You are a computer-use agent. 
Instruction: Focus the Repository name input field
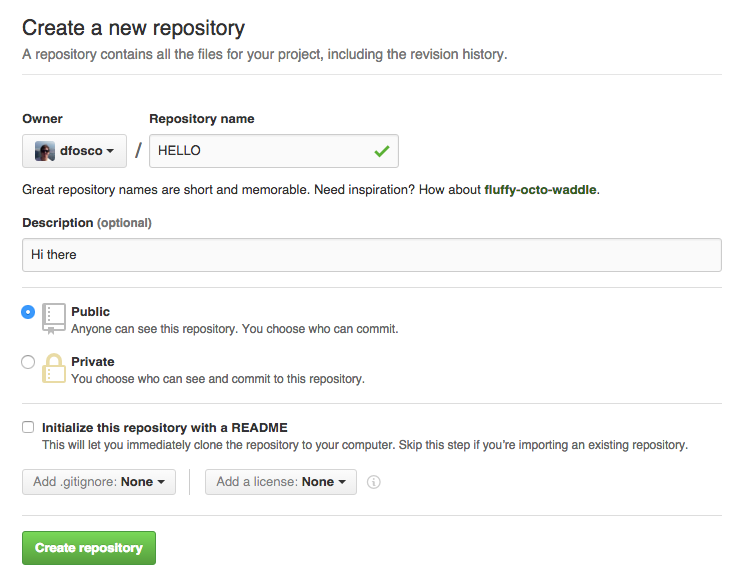pos(260,151)
